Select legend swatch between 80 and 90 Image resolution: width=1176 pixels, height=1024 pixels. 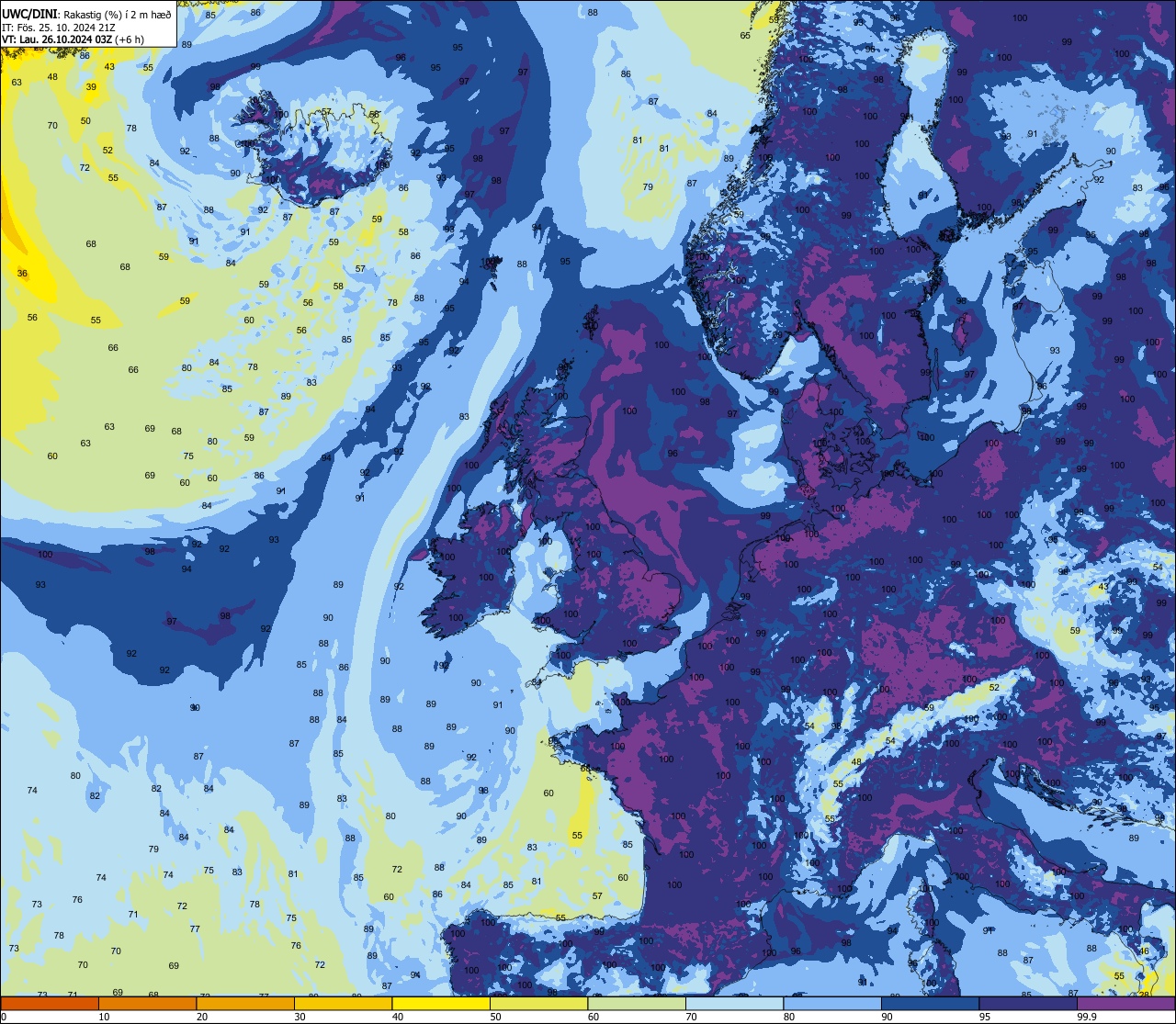tap(832, 1003)
